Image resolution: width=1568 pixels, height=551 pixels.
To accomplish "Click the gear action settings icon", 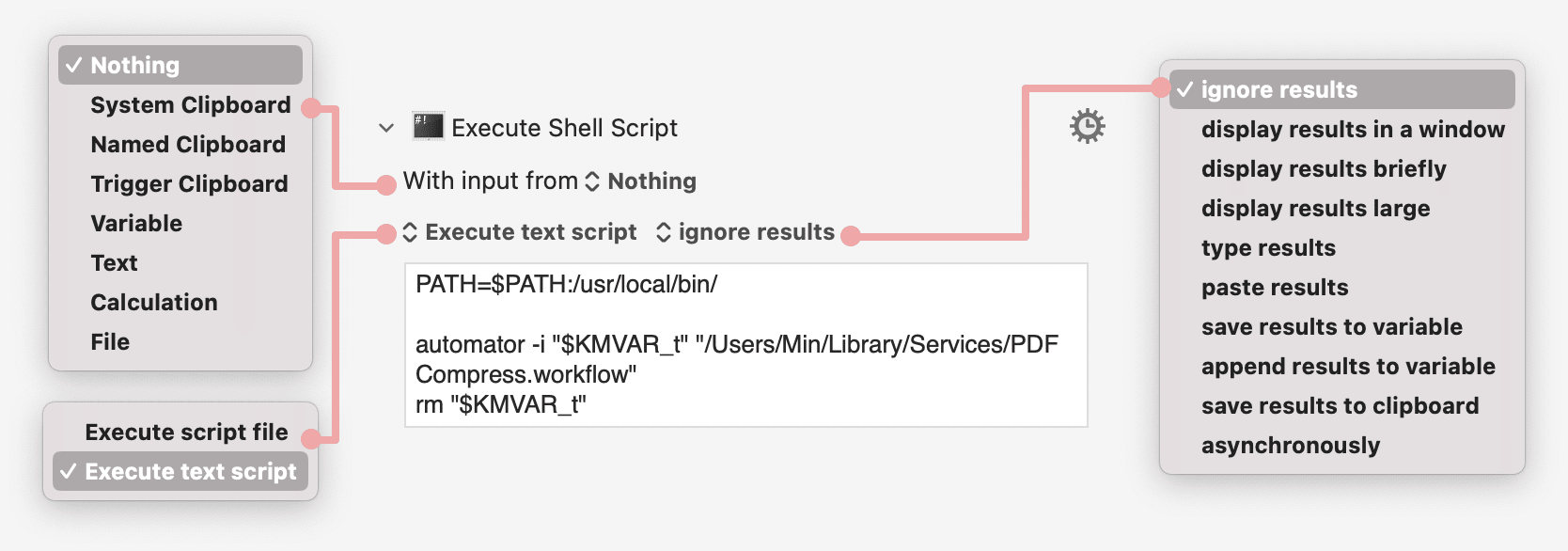I will [x=1087, y=126].
